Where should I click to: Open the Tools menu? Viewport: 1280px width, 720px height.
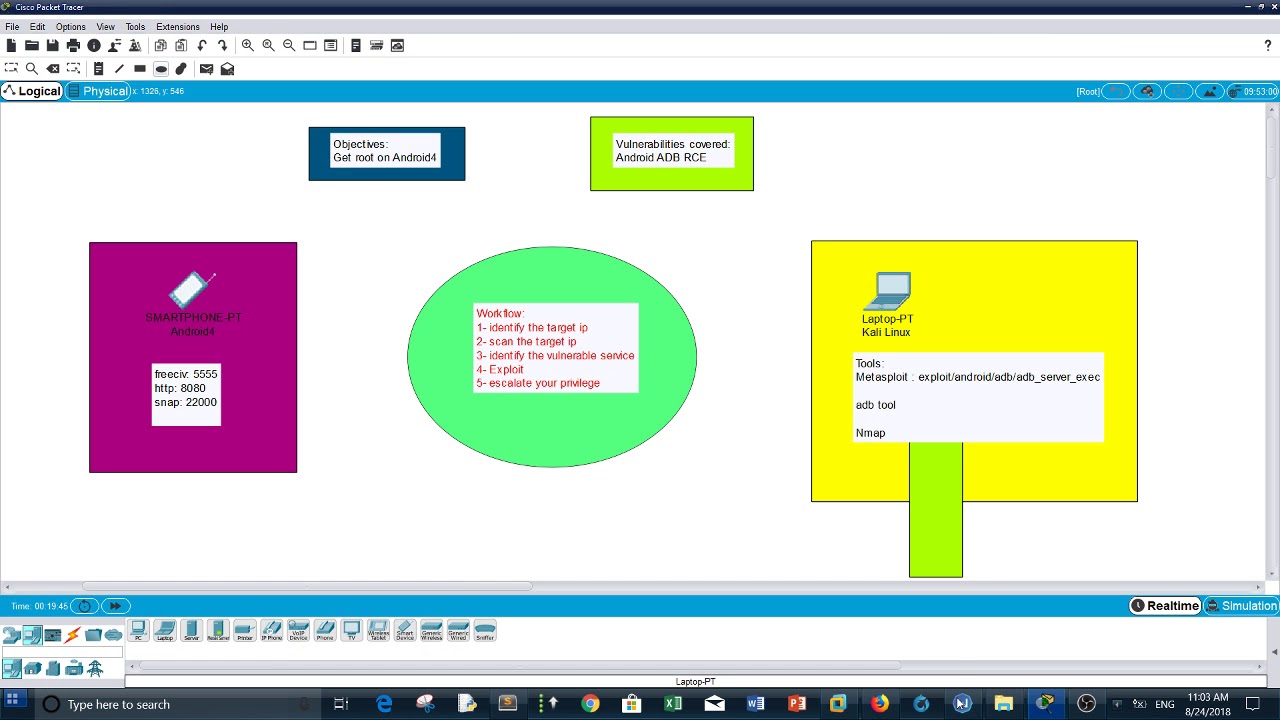[135, 26]
